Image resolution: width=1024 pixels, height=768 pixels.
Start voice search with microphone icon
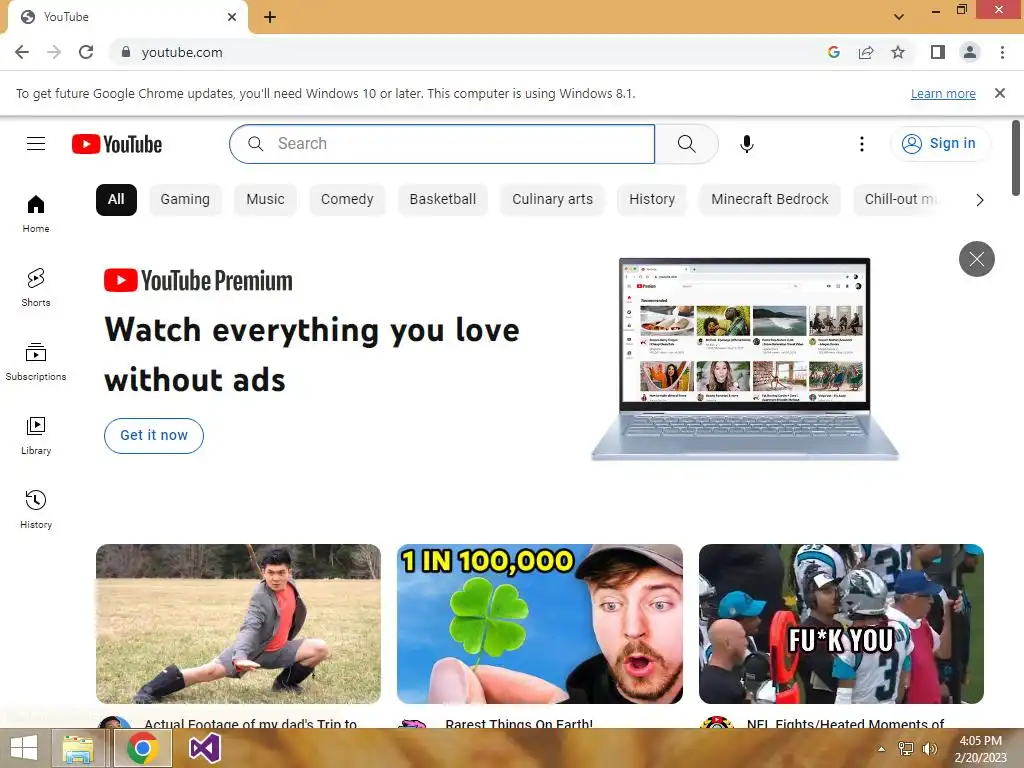point(746,144)
